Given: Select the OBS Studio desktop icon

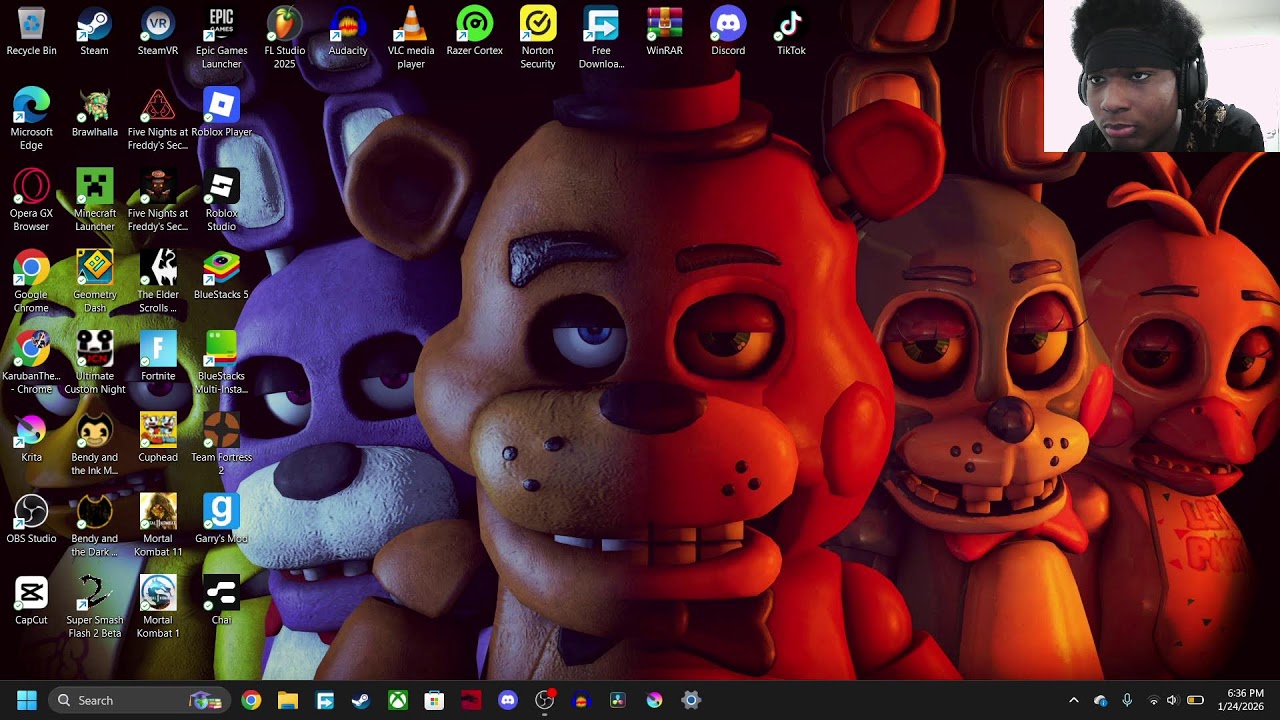Looking at the screenshot, I should [31, 520].
